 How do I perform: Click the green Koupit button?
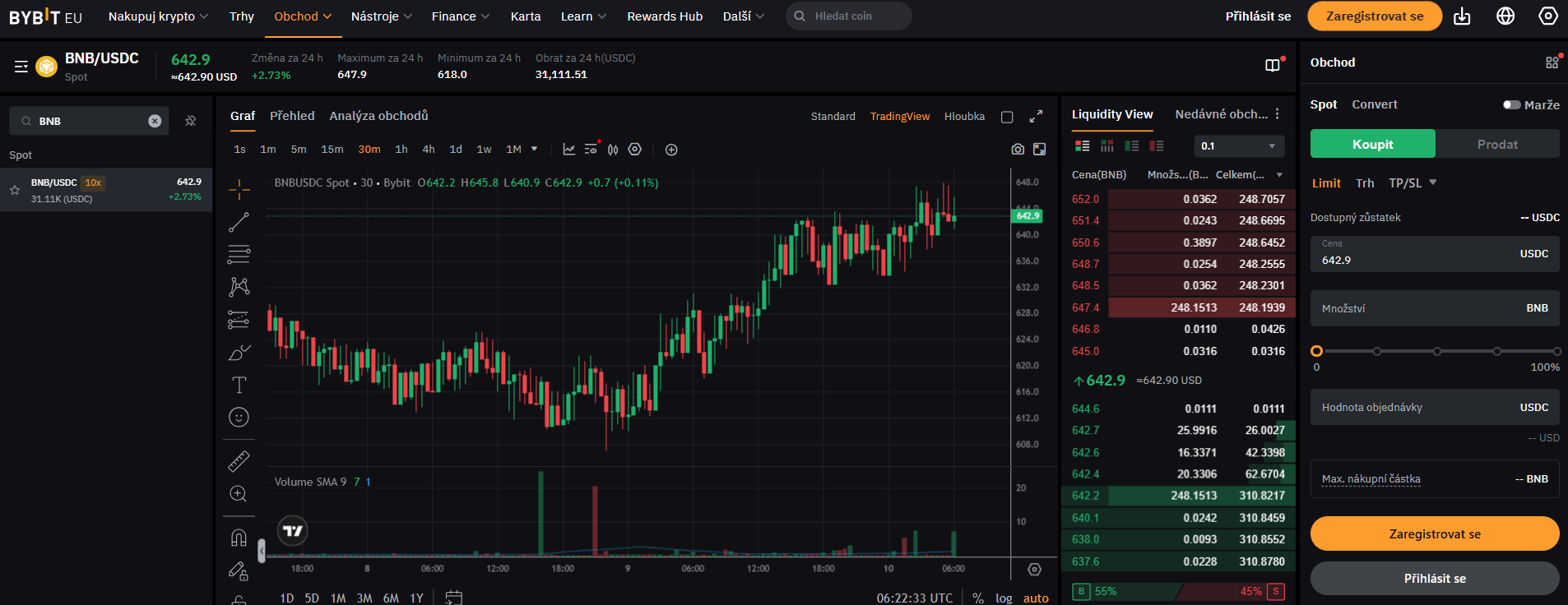point(1372,144)
